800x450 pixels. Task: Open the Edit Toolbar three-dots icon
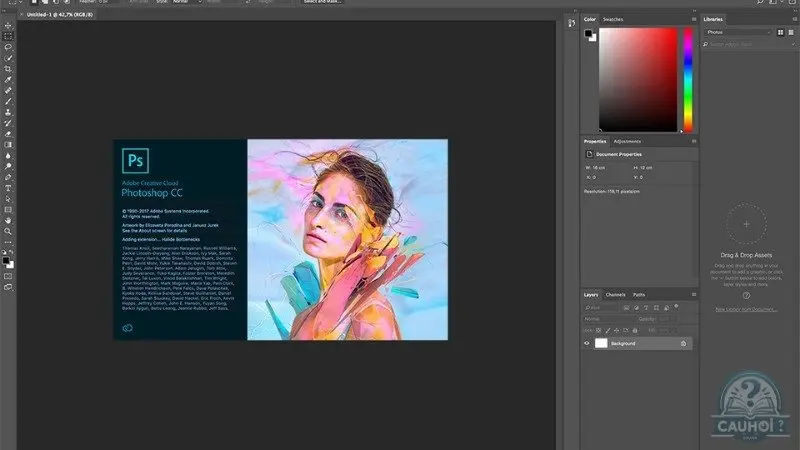pos(8,242)
